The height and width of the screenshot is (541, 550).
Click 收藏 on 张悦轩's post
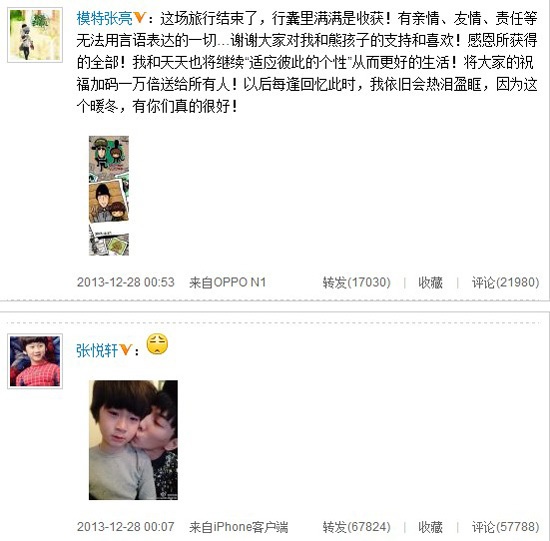tap(430, 527)
